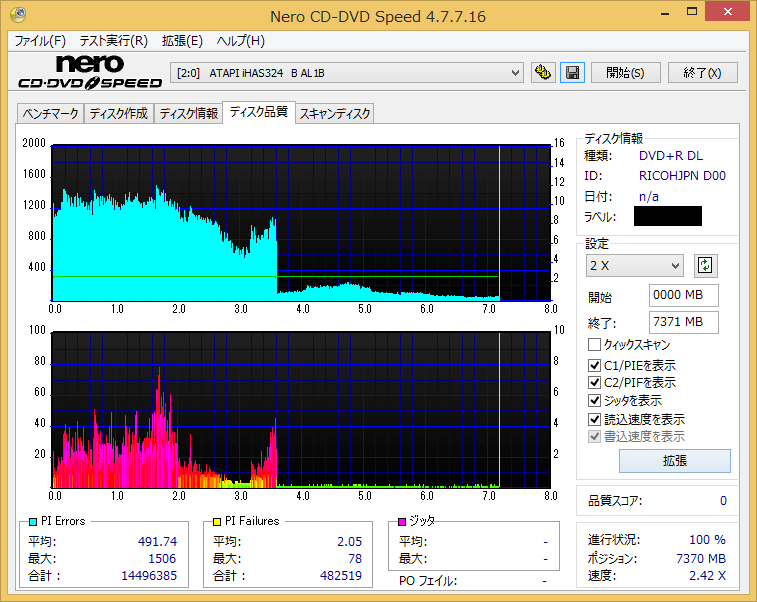Click the 拡張 button in settings
Image resolution: width=757 pixels, height=602 pixels.
point(674,461)
